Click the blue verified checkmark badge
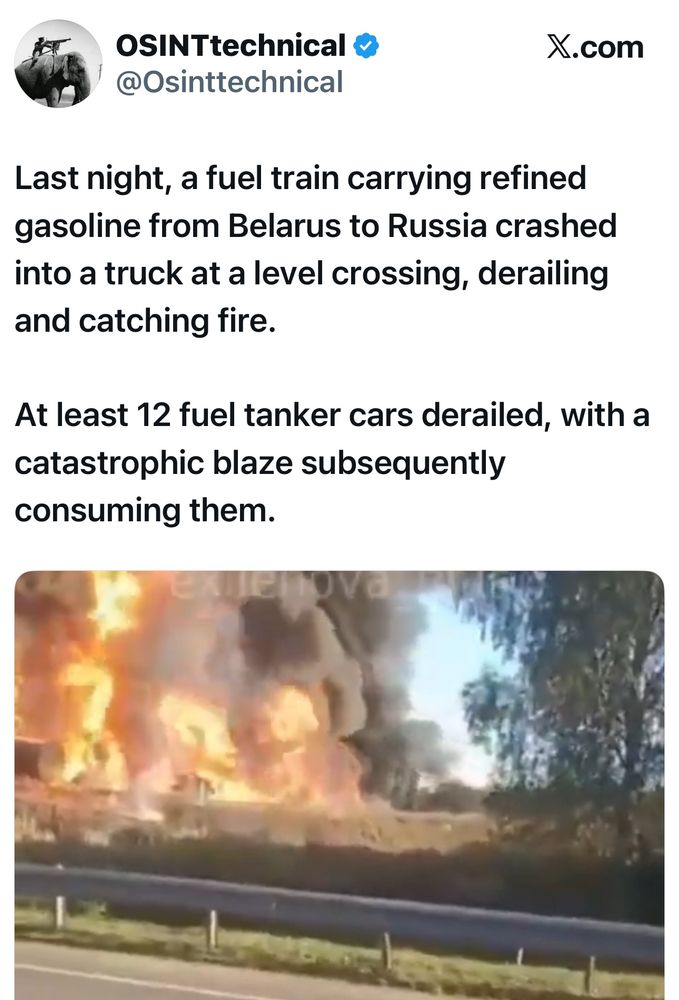Screen dimensions: 679x1000 point(366,46)
